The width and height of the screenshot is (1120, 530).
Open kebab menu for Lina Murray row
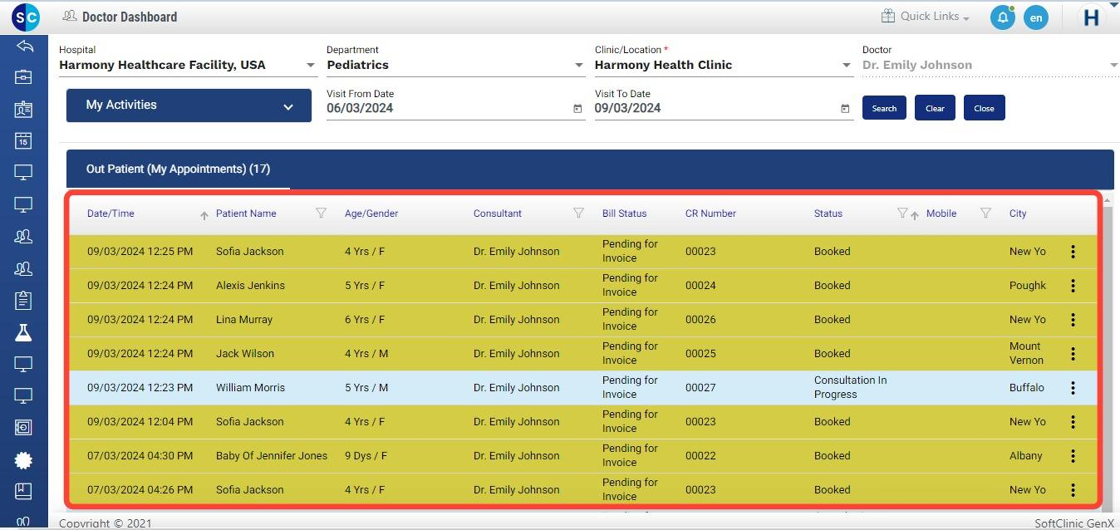[1073, 319]
